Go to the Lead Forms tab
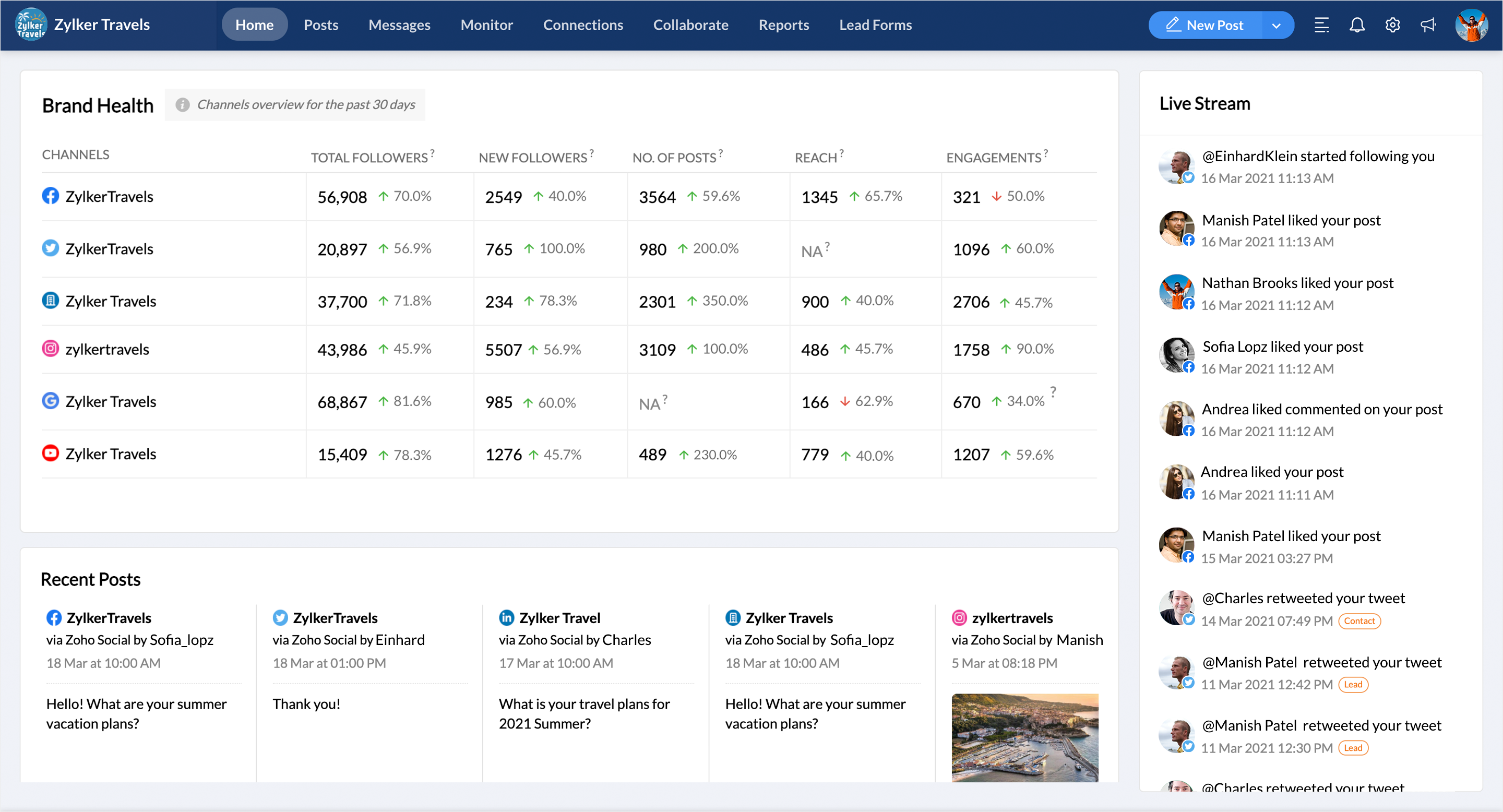The image size is (1503, 812). point(875,25)
